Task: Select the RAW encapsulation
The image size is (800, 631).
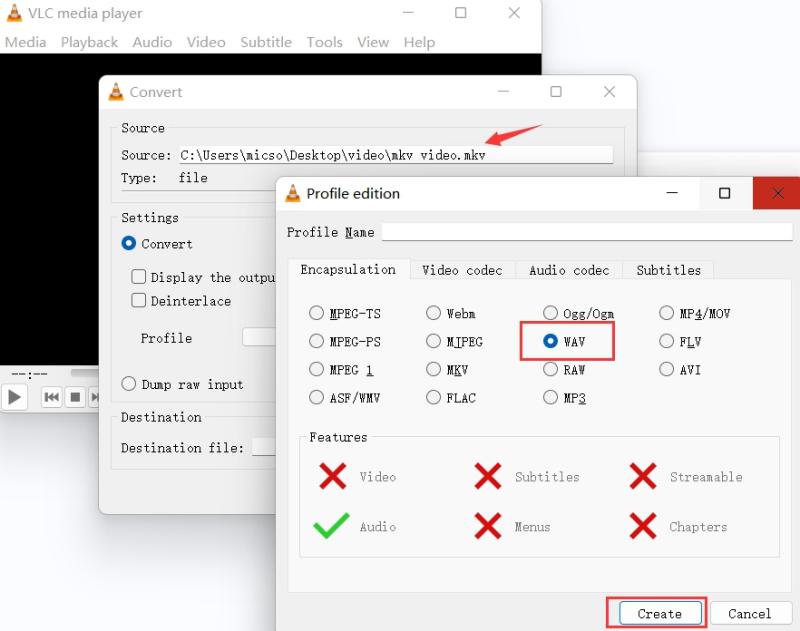Action: (550, 369)
